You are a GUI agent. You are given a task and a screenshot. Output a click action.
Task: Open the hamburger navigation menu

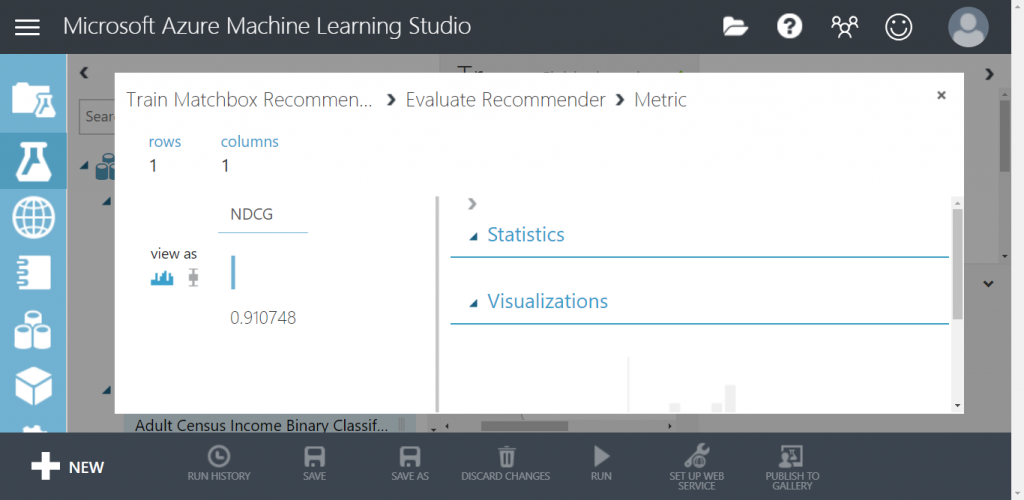click(x=27, y=27)
